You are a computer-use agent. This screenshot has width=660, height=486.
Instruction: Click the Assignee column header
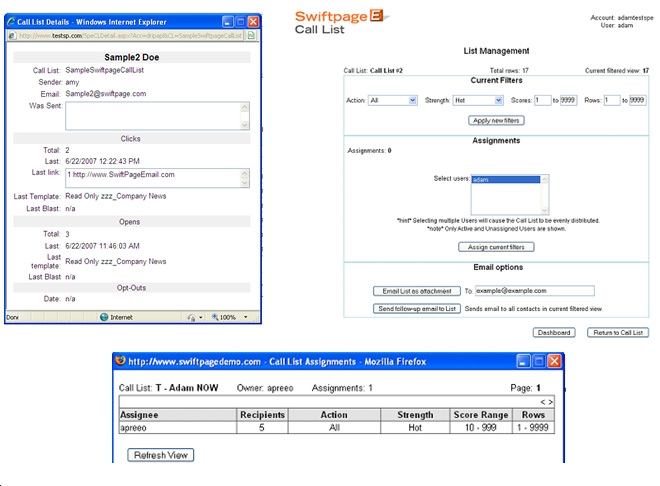coord(178,415)
